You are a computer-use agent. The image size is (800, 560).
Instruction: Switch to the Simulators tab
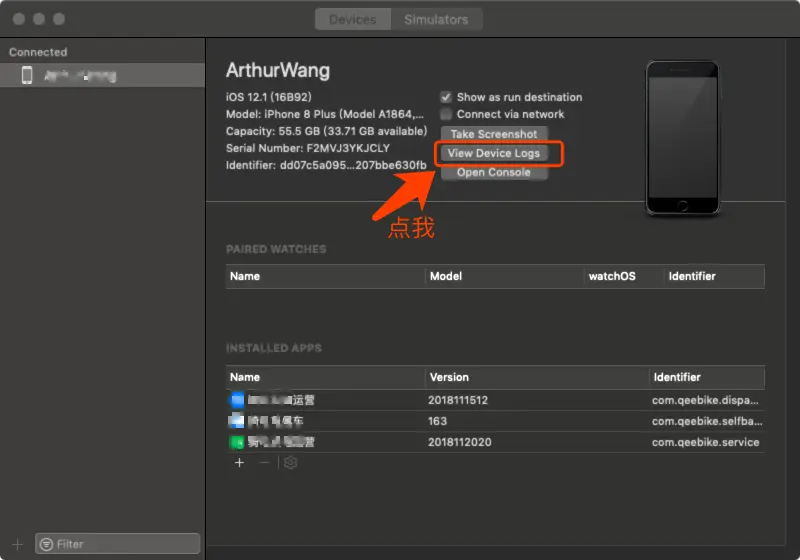click(x=436, y=19)
